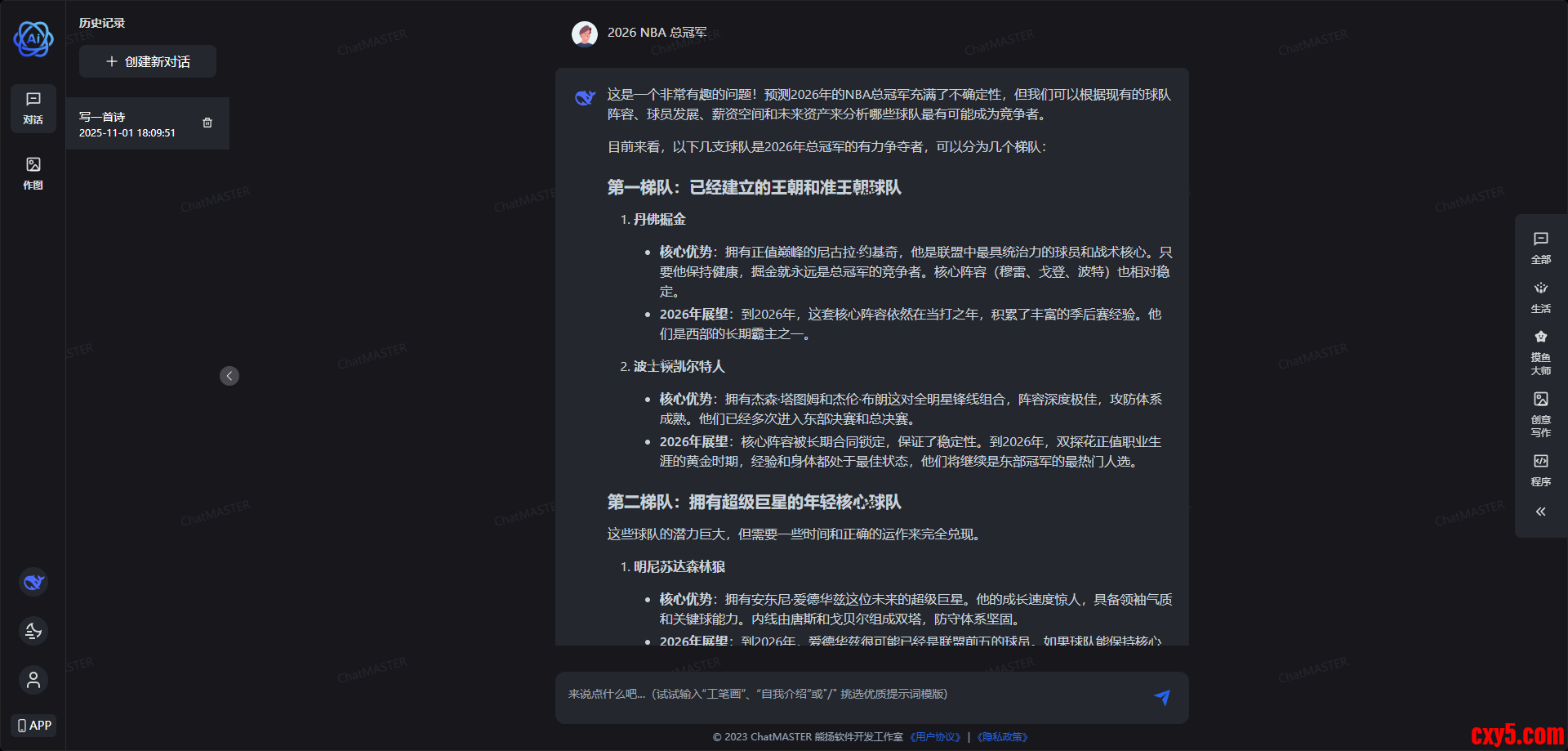
Task: Send the message with paper plane icon
Action: [1162, 697]
